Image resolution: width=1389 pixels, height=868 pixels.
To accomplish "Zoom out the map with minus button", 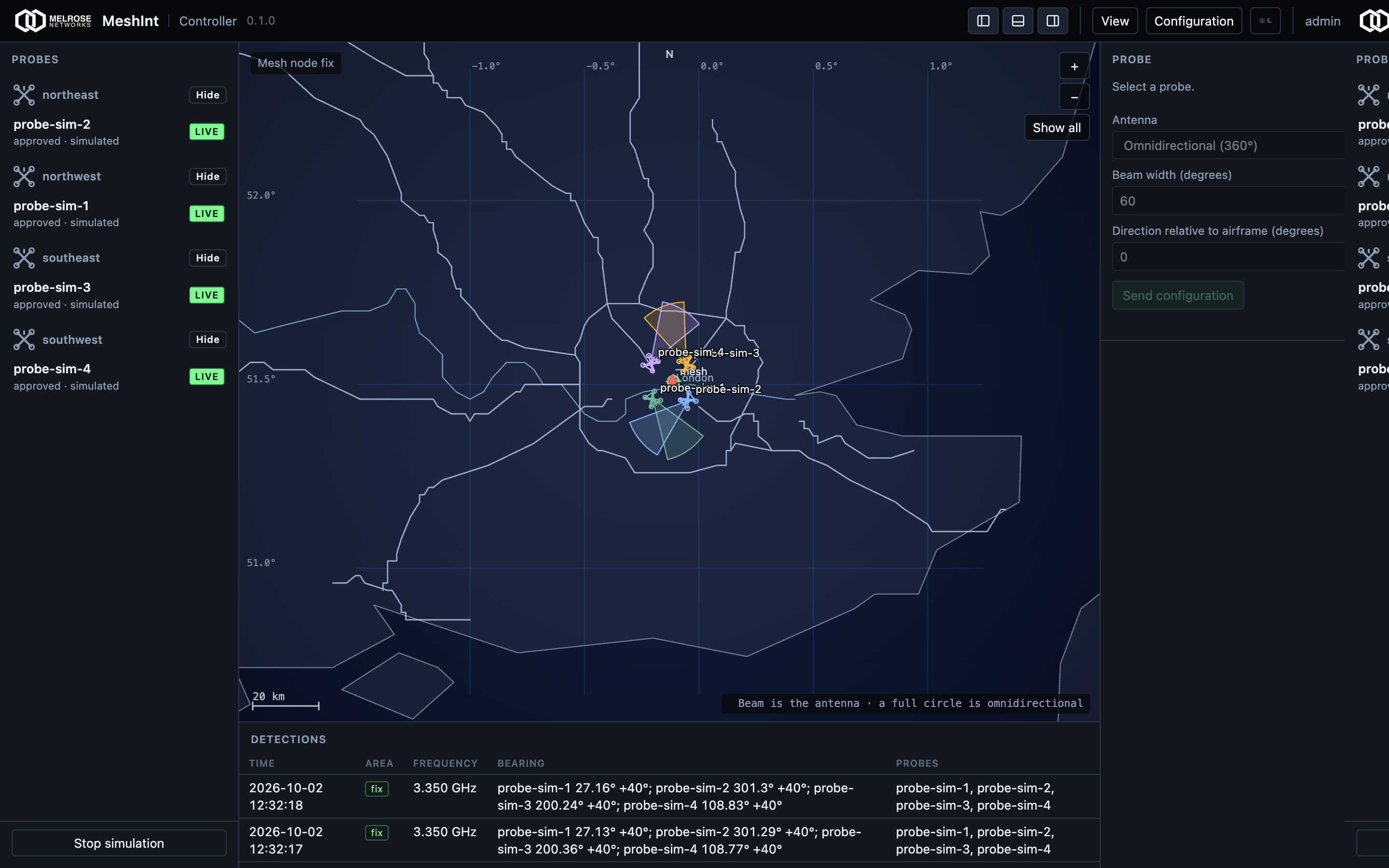I will pyautogui.click(x=1074, y=97).
